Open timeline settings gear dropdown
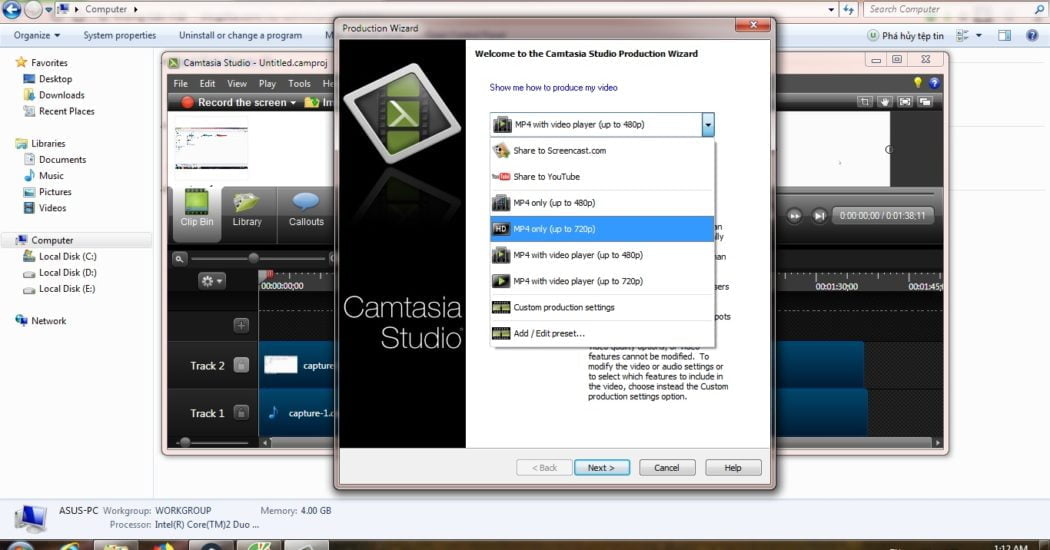The height and width of the screenshot is (550, 1050). (x=212, y=281)
